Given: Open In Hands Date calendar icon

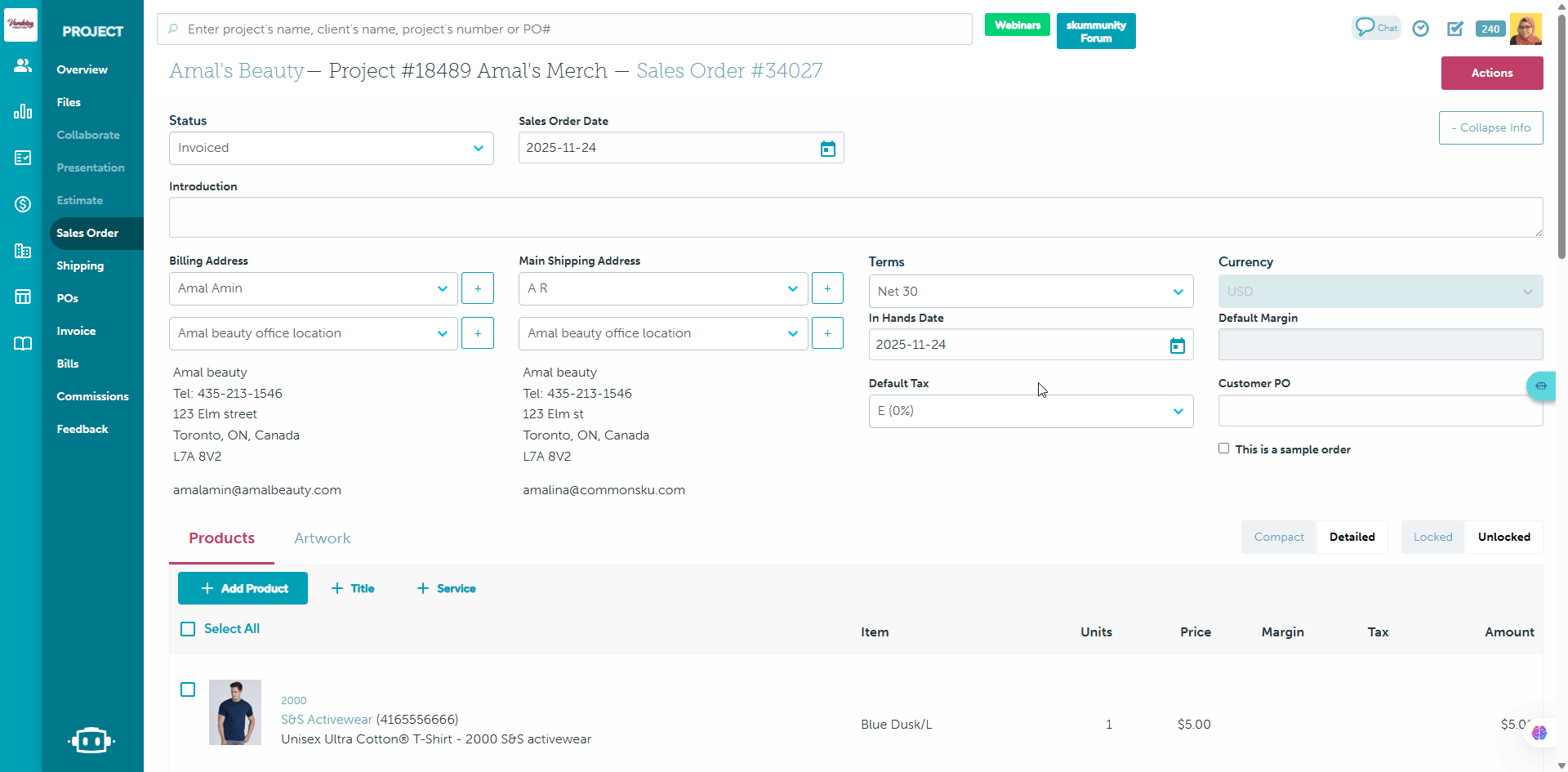Looking at the screenshot, I should (x=1177, y=346).
